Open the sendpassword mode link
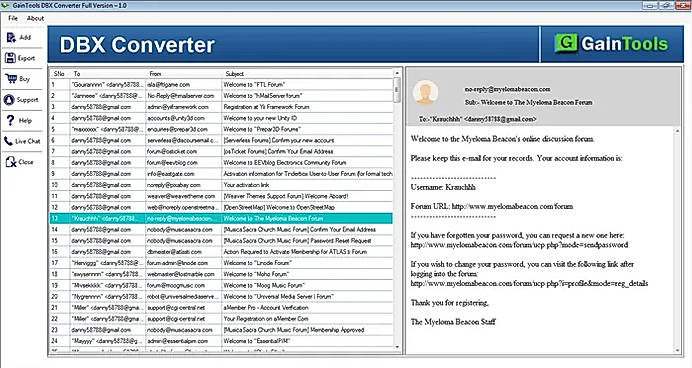 coord(519,244)
